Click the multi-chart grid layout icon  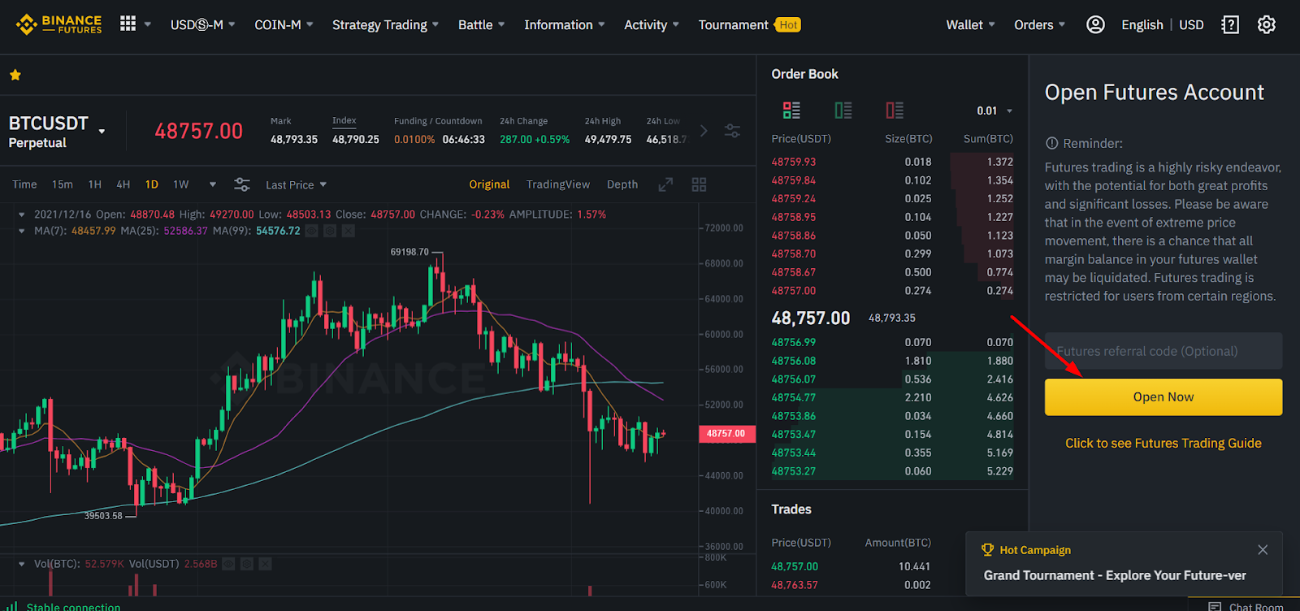699,184
